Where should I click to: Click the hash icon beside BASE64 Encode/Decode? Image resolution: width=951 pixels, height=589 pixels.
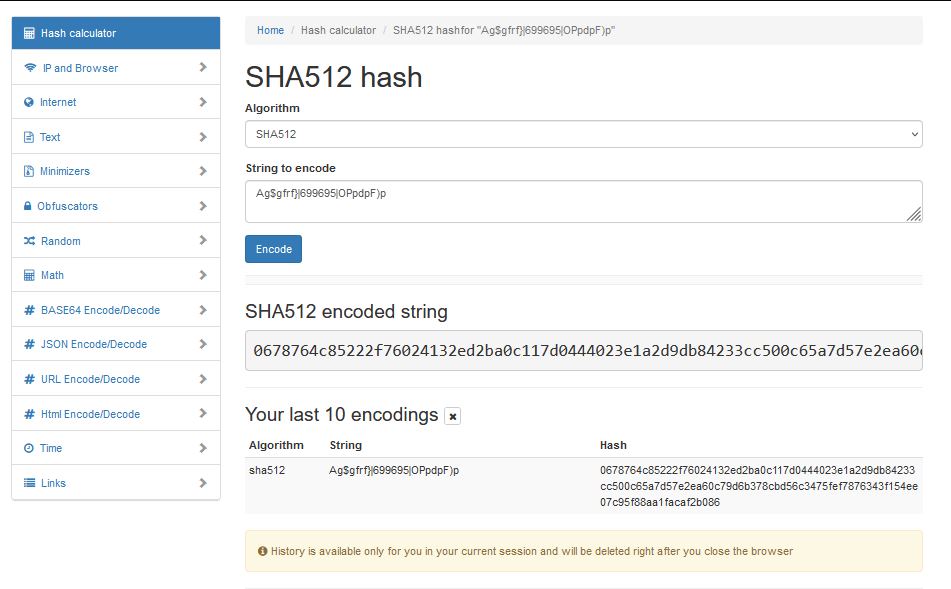coord(29,310)
